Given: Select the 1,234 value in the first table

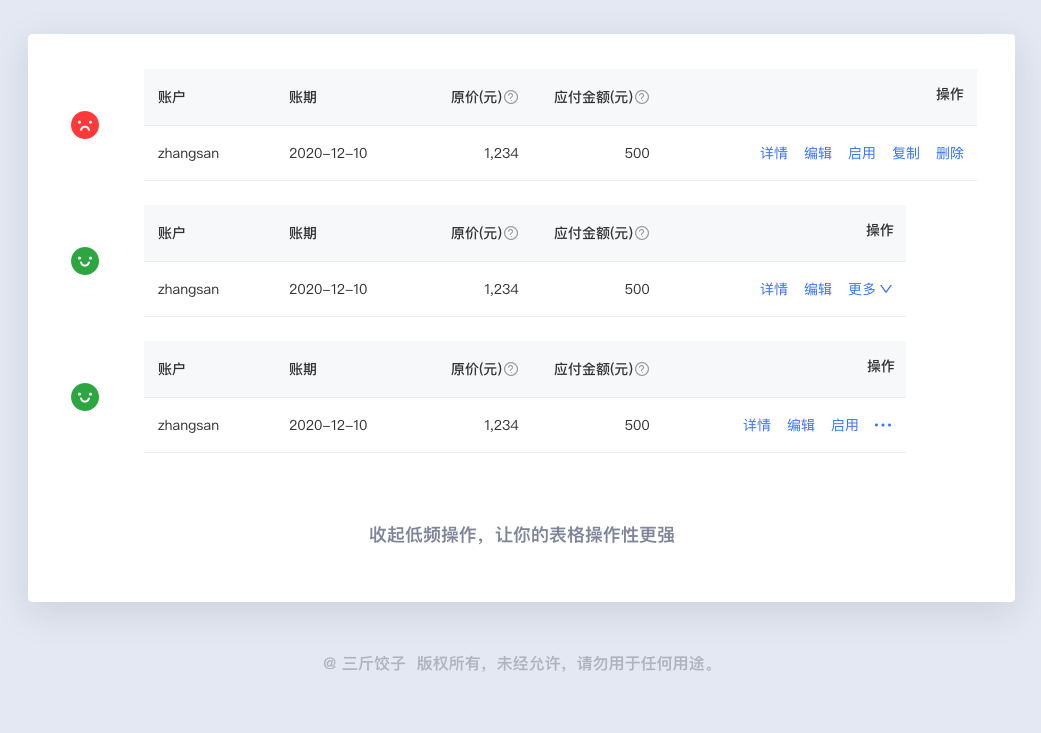Looking at the screenshot, I should tap(501, 153).
